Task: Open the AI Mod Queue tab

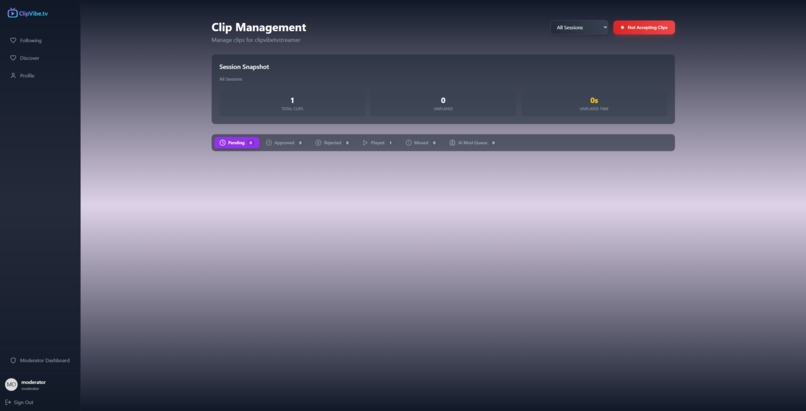Action: (472, 143)
